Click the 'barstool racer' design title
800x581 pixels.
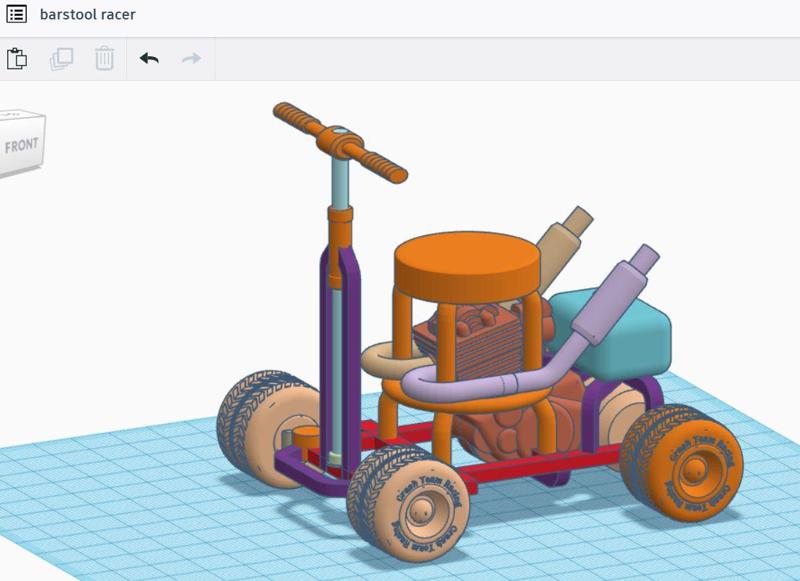(88, 14)
